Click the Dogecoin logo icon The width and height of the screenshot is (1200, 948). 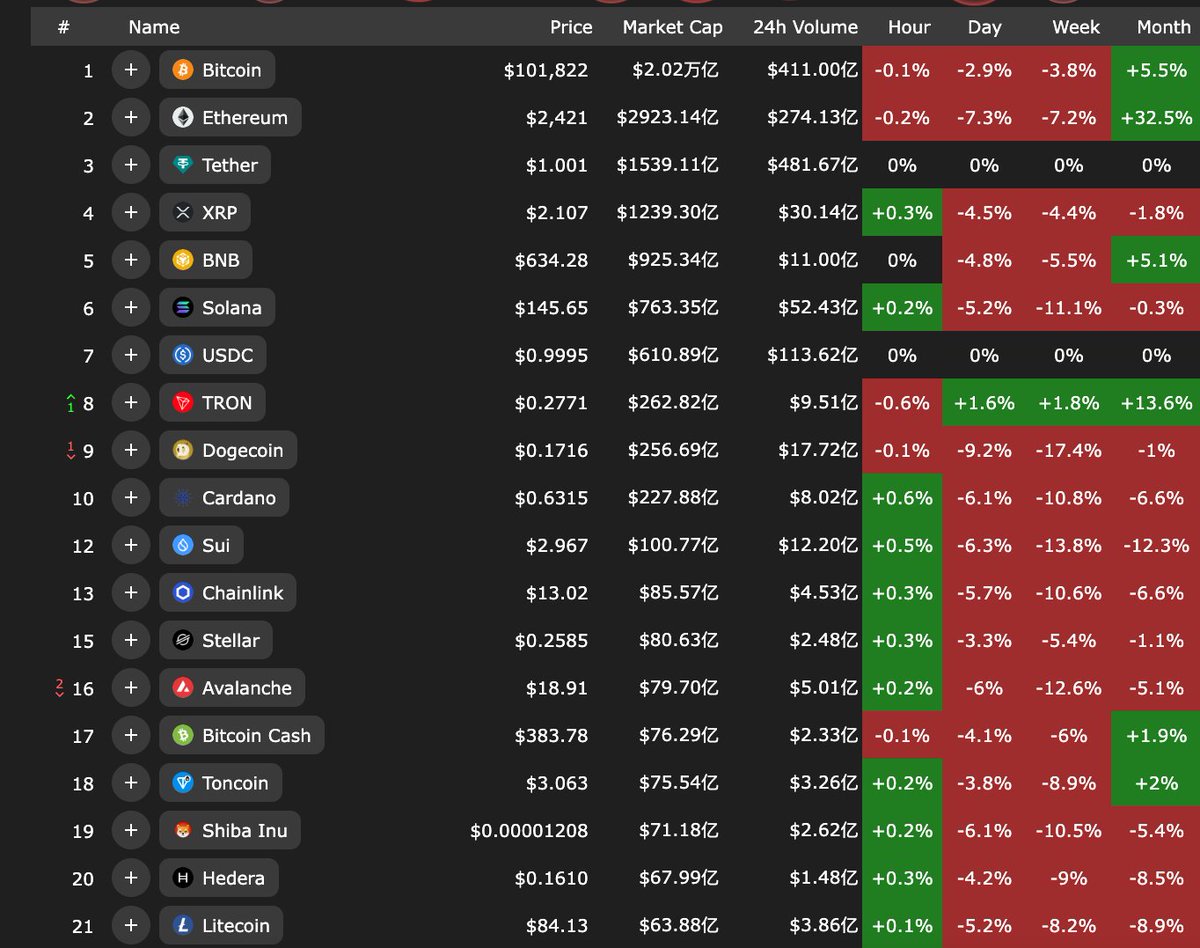(183, 450)
